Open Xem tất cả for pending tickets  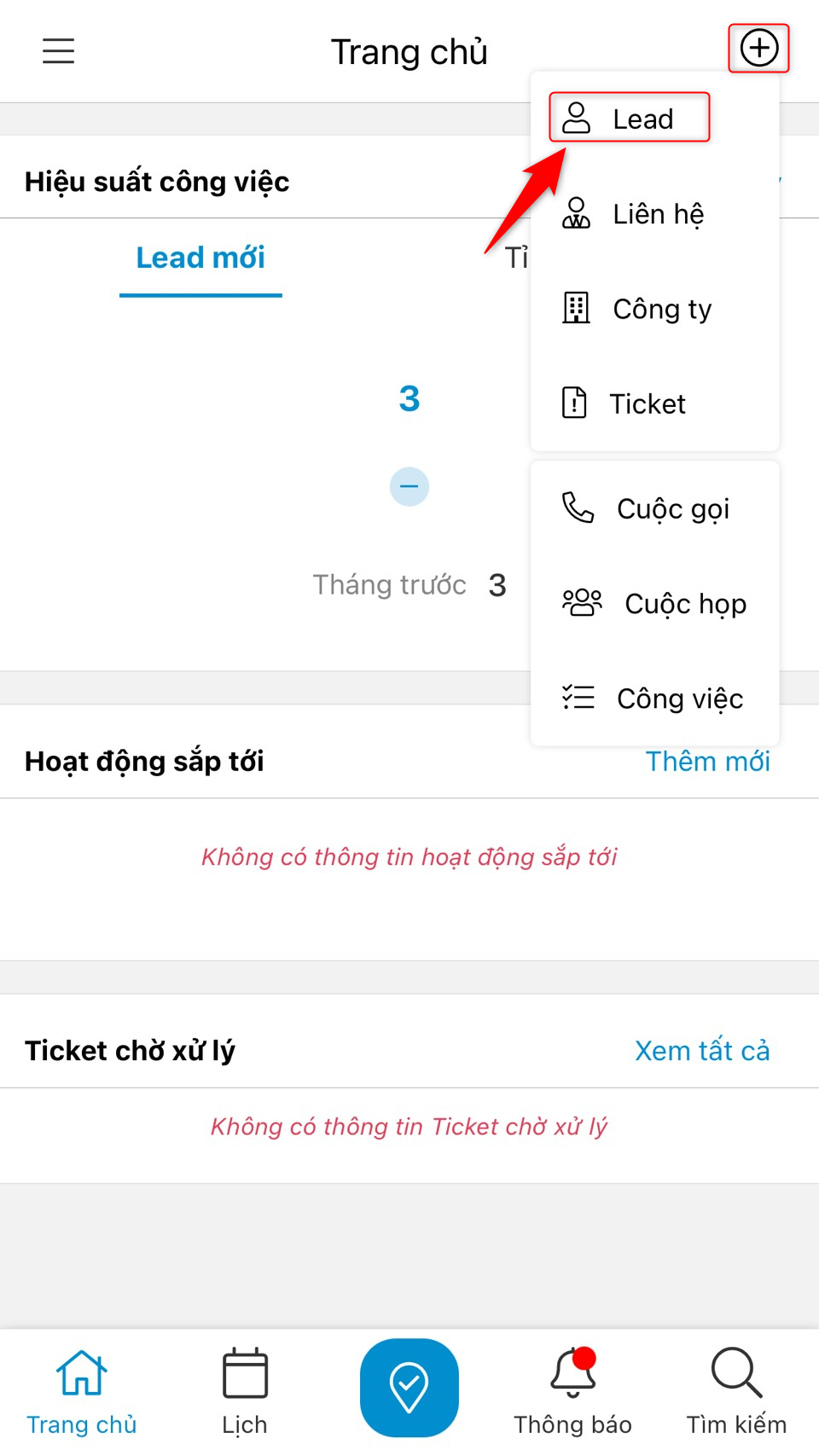(701, 1050)
